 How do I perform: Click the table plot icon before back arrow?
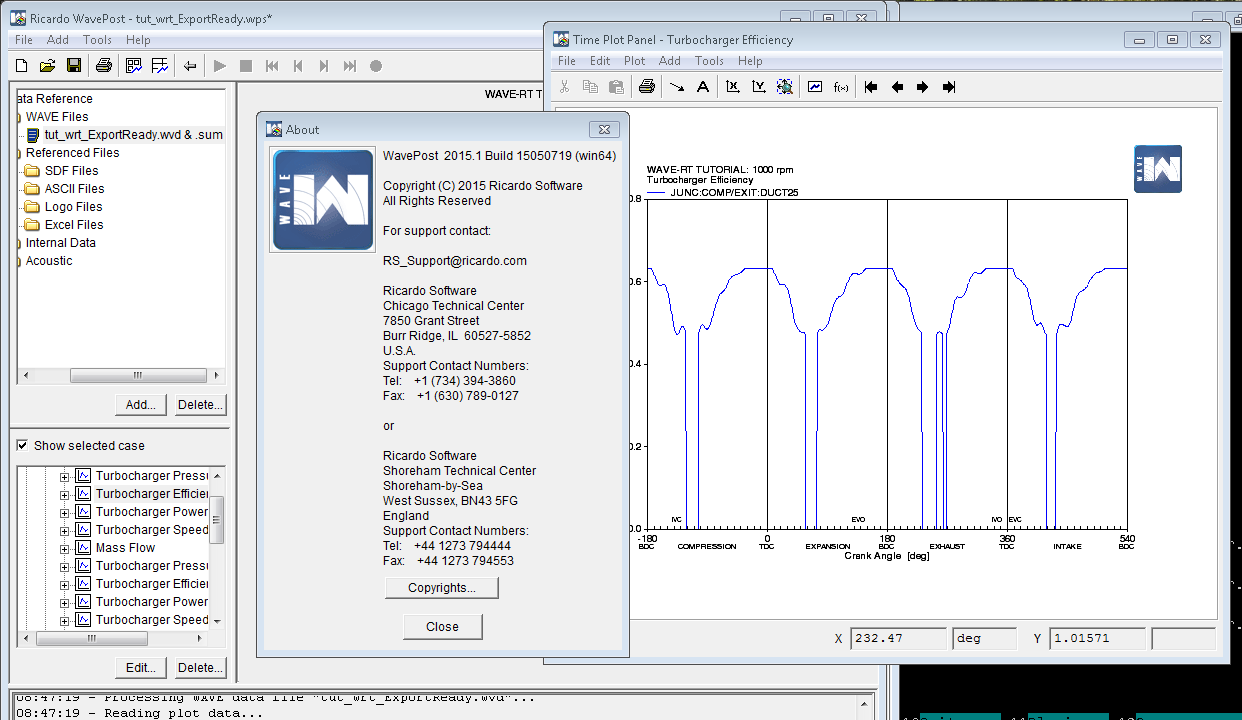159,66
